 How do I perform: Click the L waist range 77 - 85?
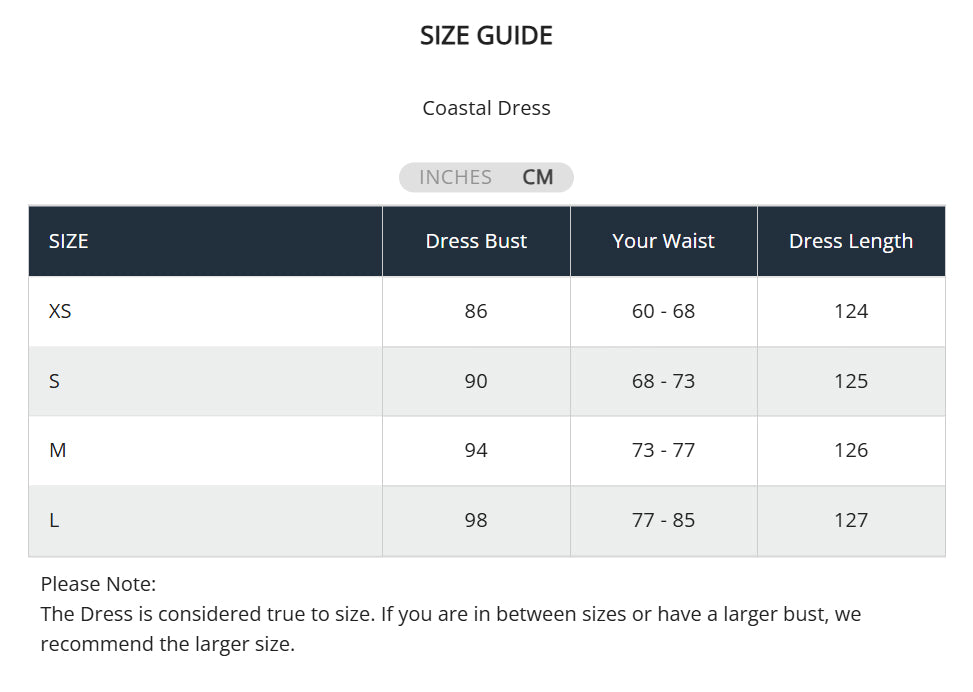(663, 520)
